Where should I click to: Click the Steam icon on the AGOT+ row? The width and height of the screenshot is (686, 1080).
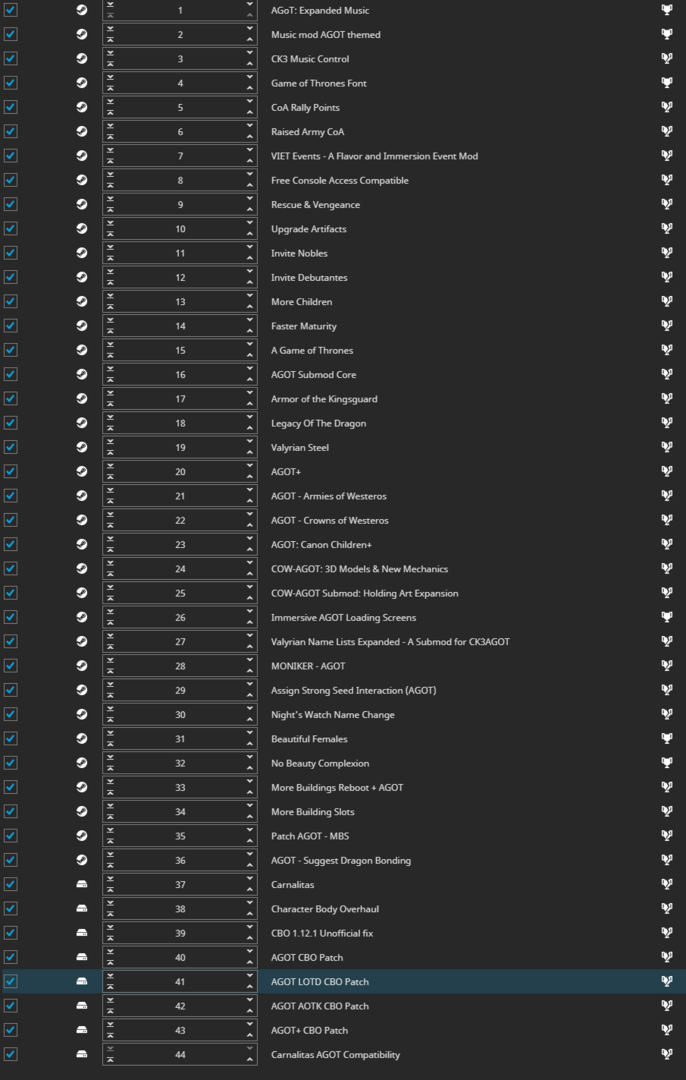coord(81,472)
